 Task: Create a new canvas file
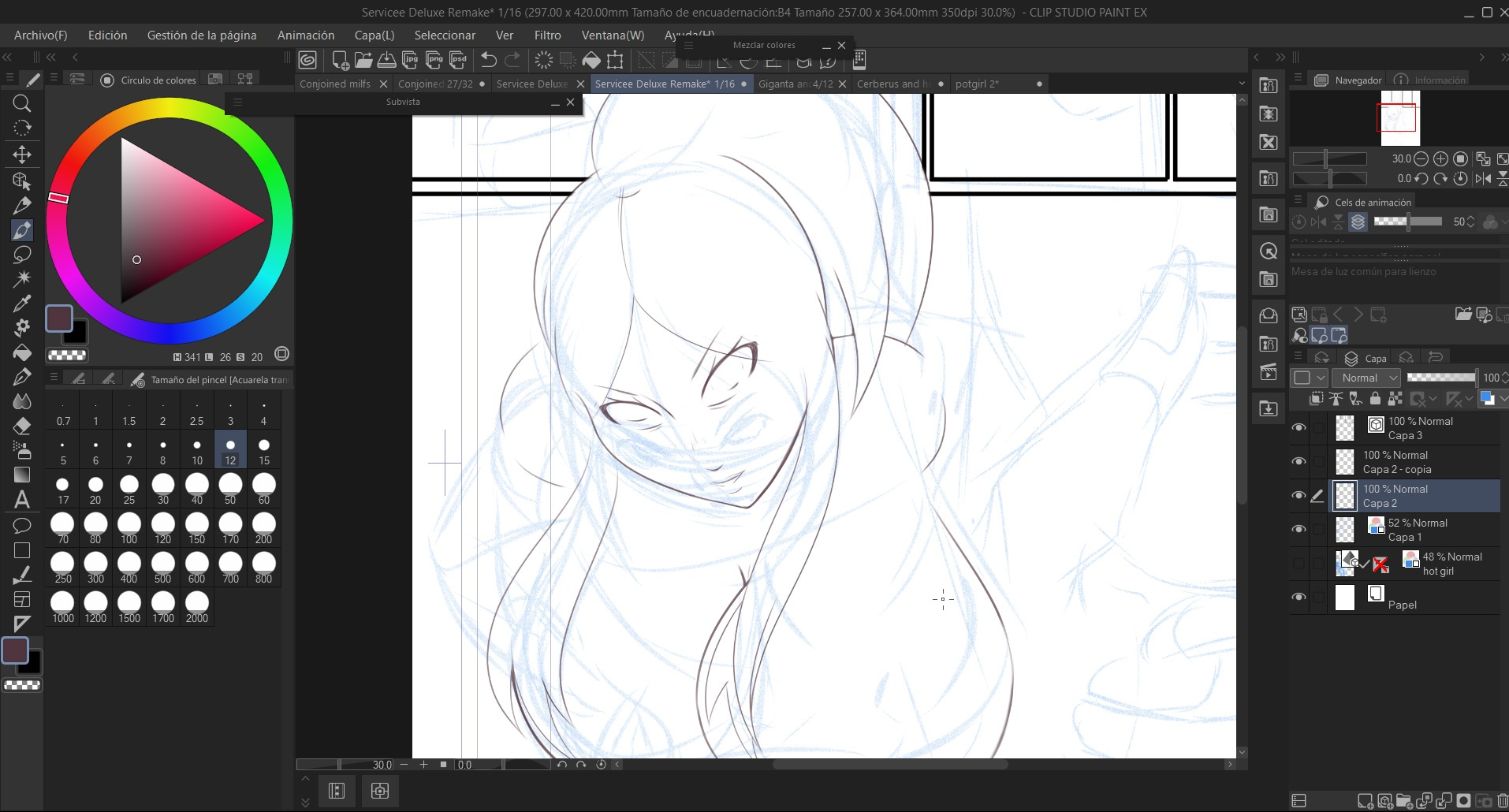point(341,60)
